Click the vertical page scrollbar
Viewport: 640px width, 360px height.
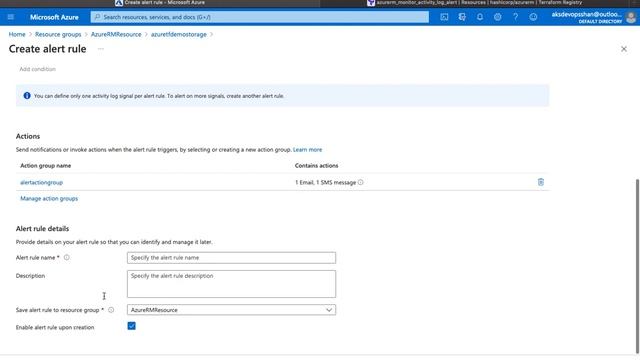point(637,266)
